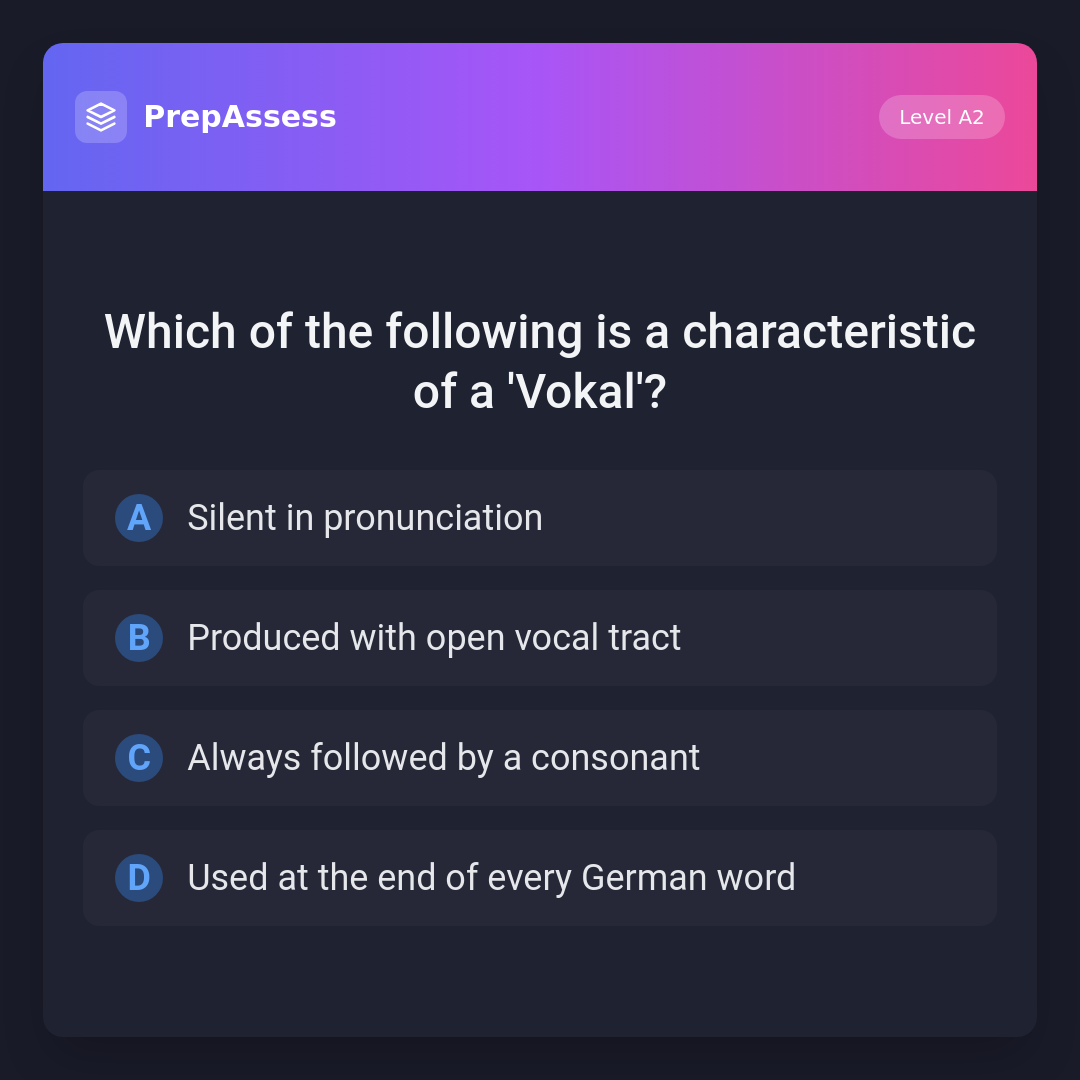Click the PrepAssess stacked layers logo icon
Image resolution: width=1080 pixels, height=1080 pixels.
point(101,117)
